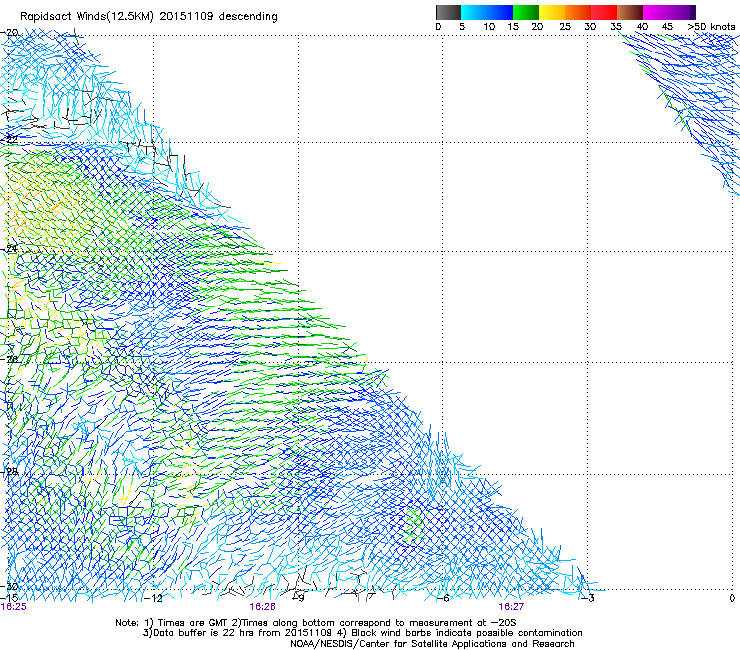This screenshot has width=740, height=650.
Task: Click the word 'descending' in the title
Action: point(248,17)
